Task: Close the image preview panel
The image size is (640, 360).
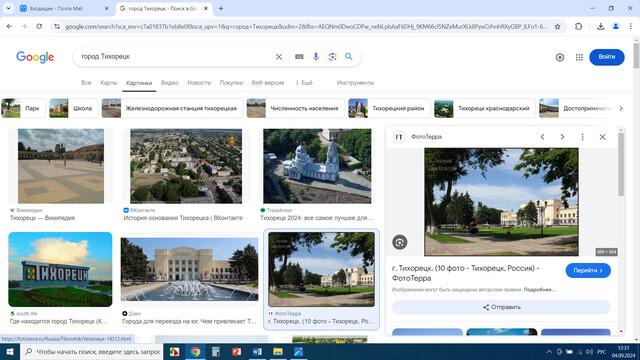Action: coord(602,137)
